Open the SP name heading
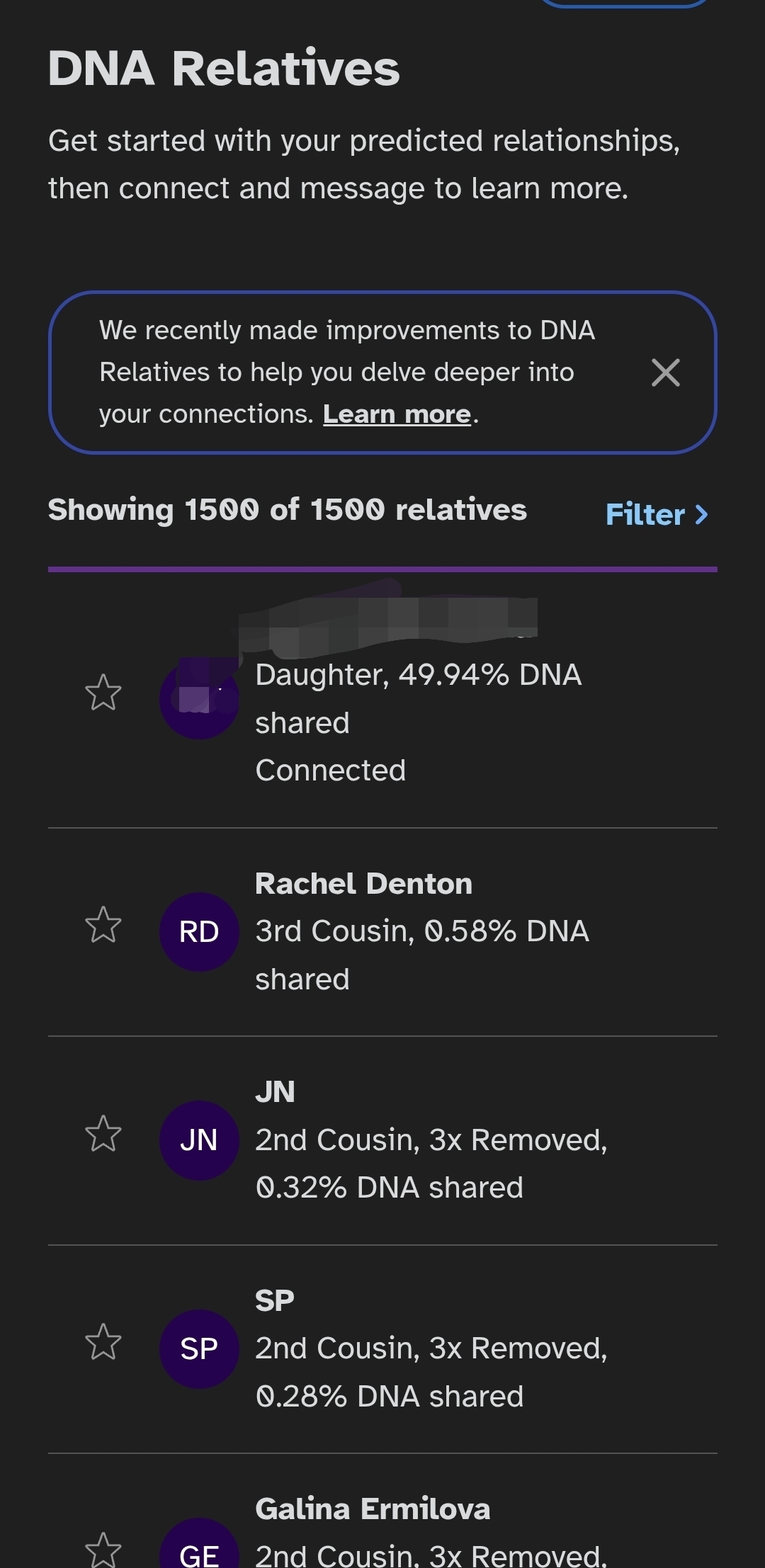 tap(275, 1300)
